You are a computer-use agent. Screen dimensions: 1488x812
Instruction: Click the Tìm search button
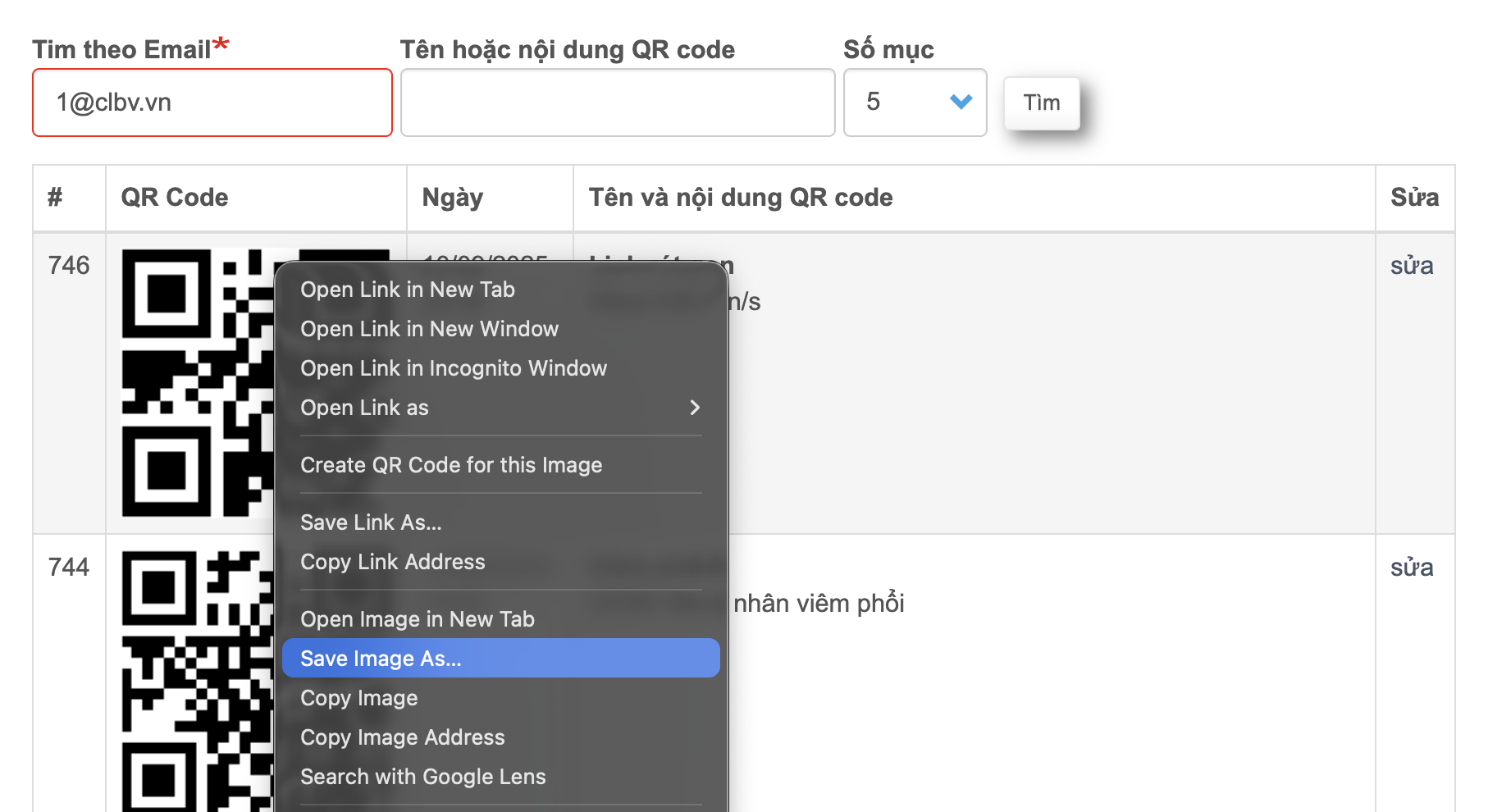(1042, 103)
